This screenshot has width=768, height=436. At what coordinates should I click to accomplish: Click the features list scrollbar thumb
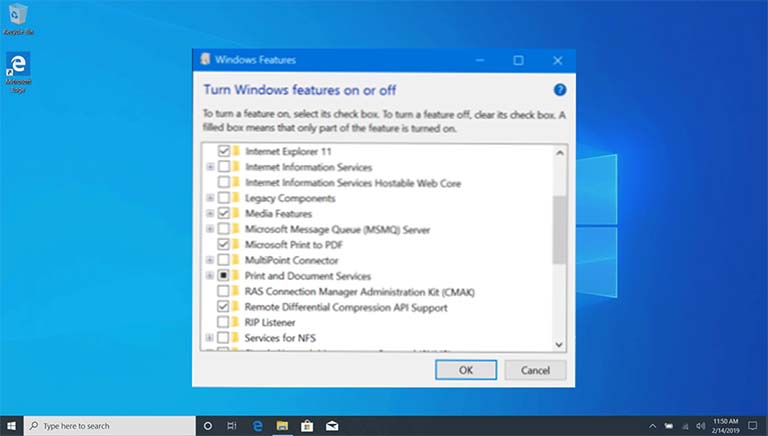[x=559, y=229]
